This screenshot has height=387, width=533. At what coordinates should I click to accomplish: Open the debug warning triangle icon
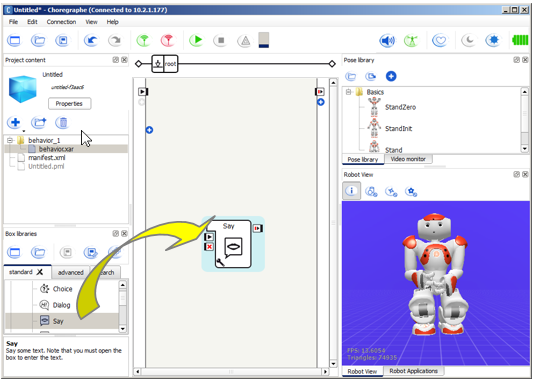point(244,41)
